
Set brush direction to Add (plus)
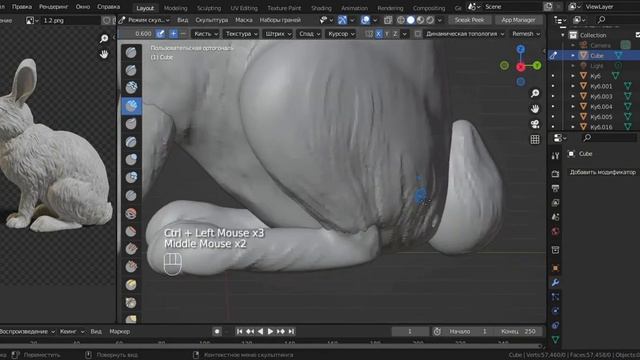[173, 34]
